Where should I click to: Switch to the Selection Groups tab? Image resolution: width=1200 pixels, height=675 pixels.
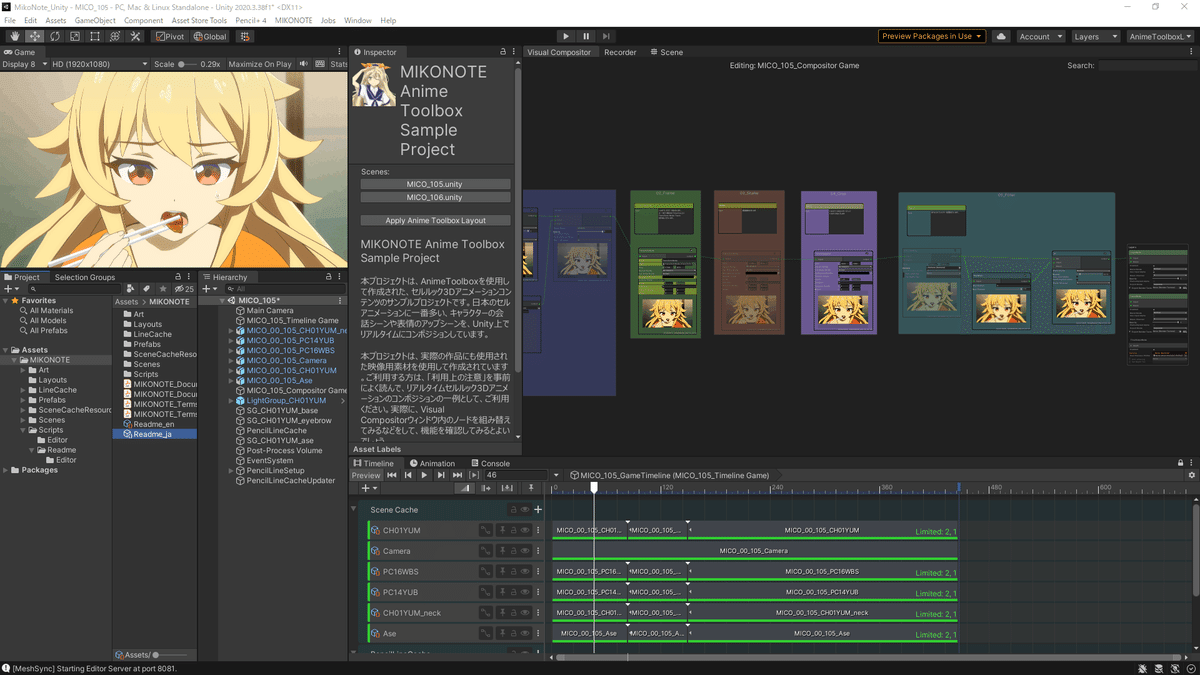[85, 277]
